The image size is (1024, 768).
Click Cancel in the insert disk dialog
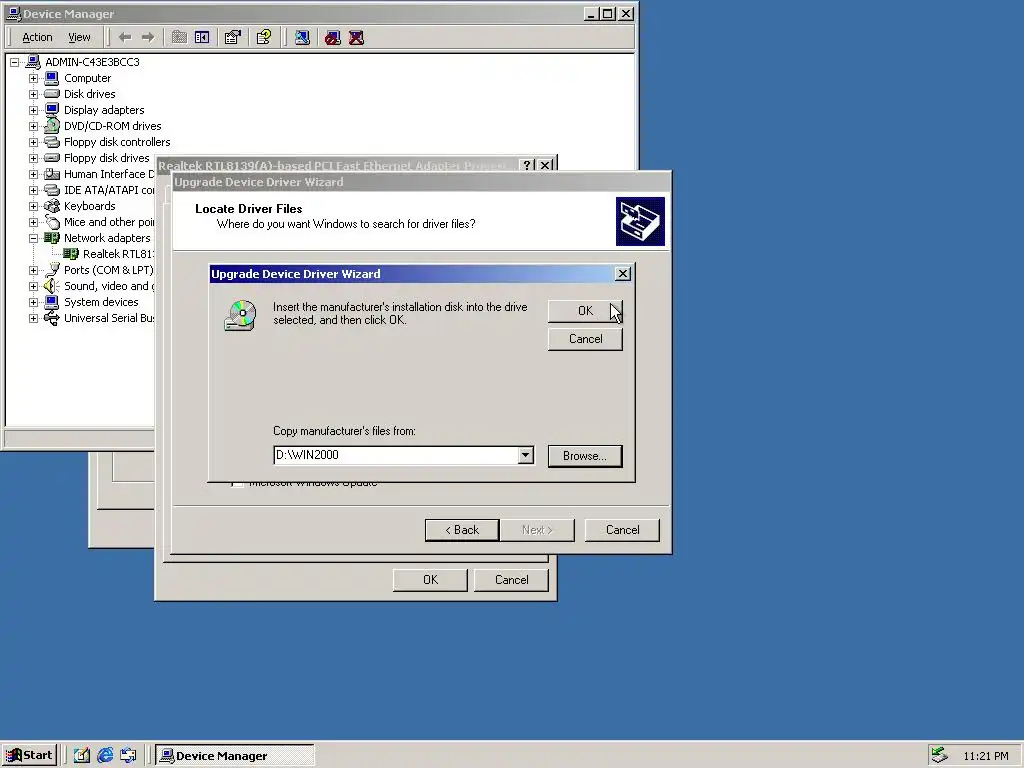tap(585, 339)
